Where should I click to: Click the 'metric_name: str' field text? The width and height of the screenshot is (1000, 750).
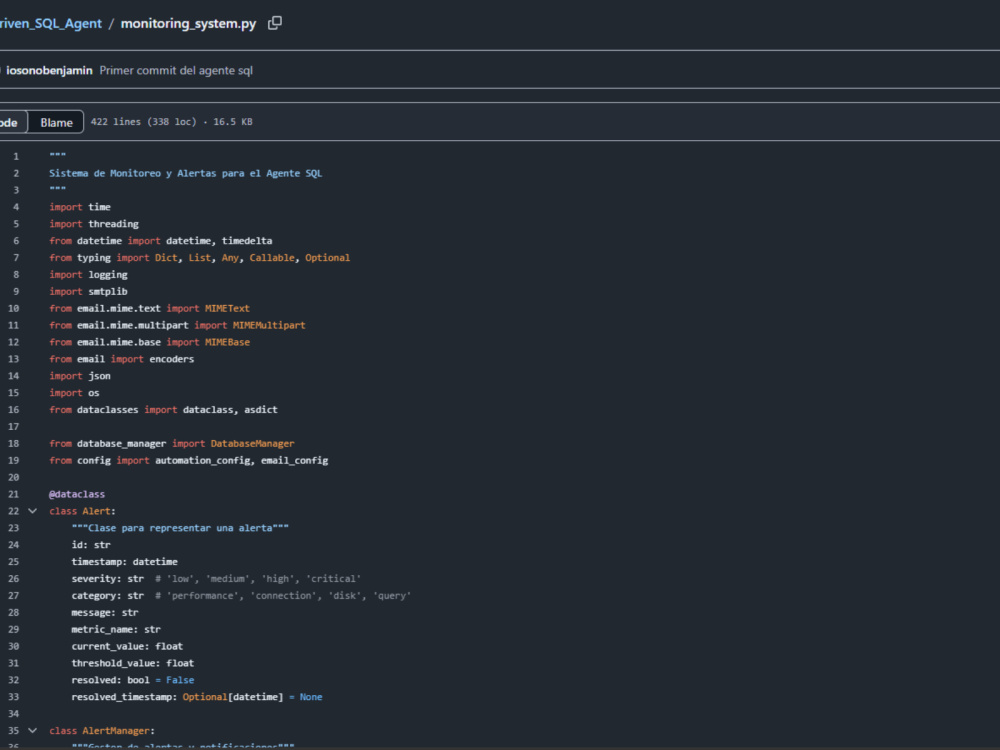[116, 629]
